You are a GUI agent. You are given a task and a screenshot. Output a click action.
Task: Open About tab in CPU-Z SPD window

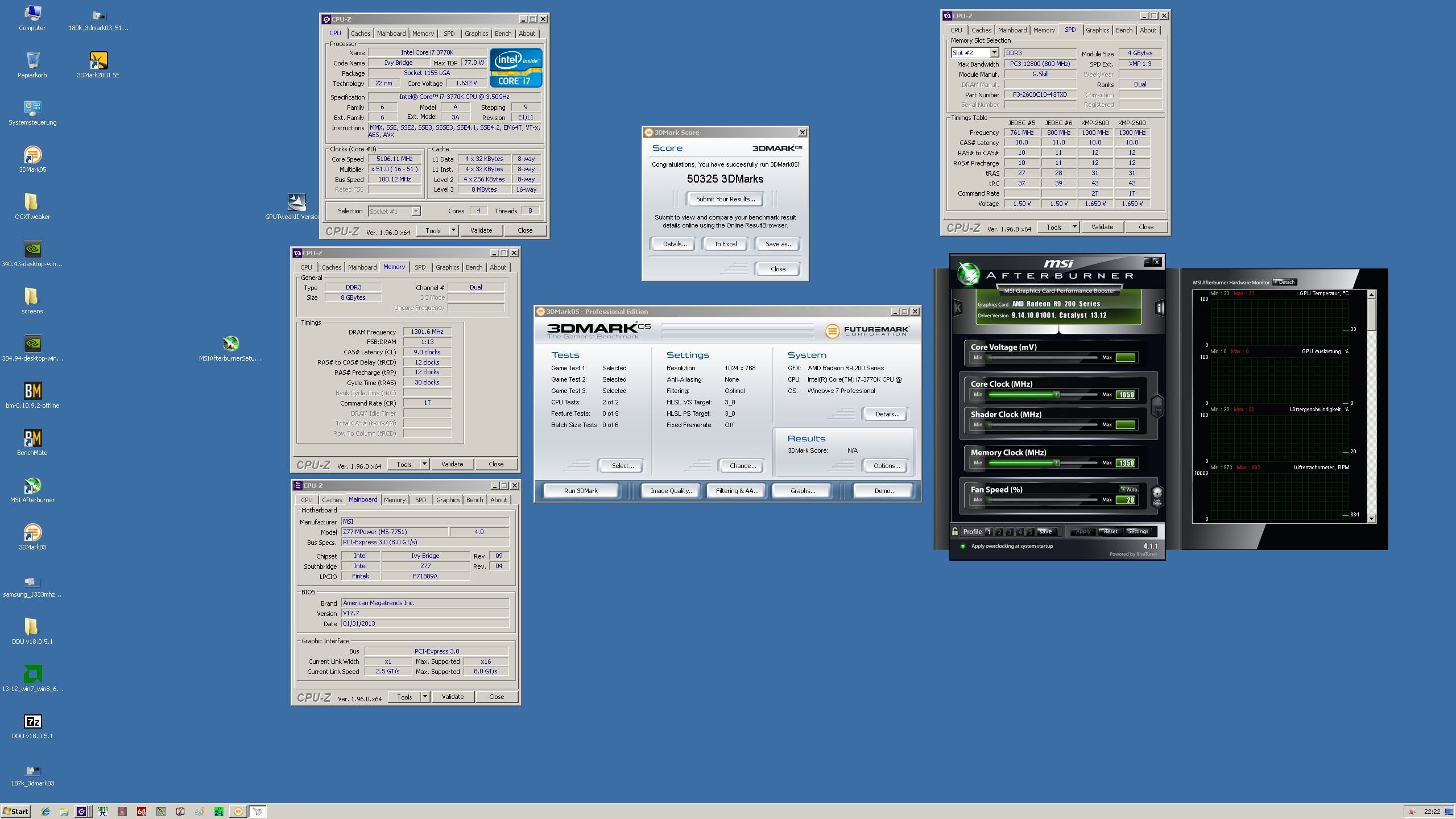1148,30
